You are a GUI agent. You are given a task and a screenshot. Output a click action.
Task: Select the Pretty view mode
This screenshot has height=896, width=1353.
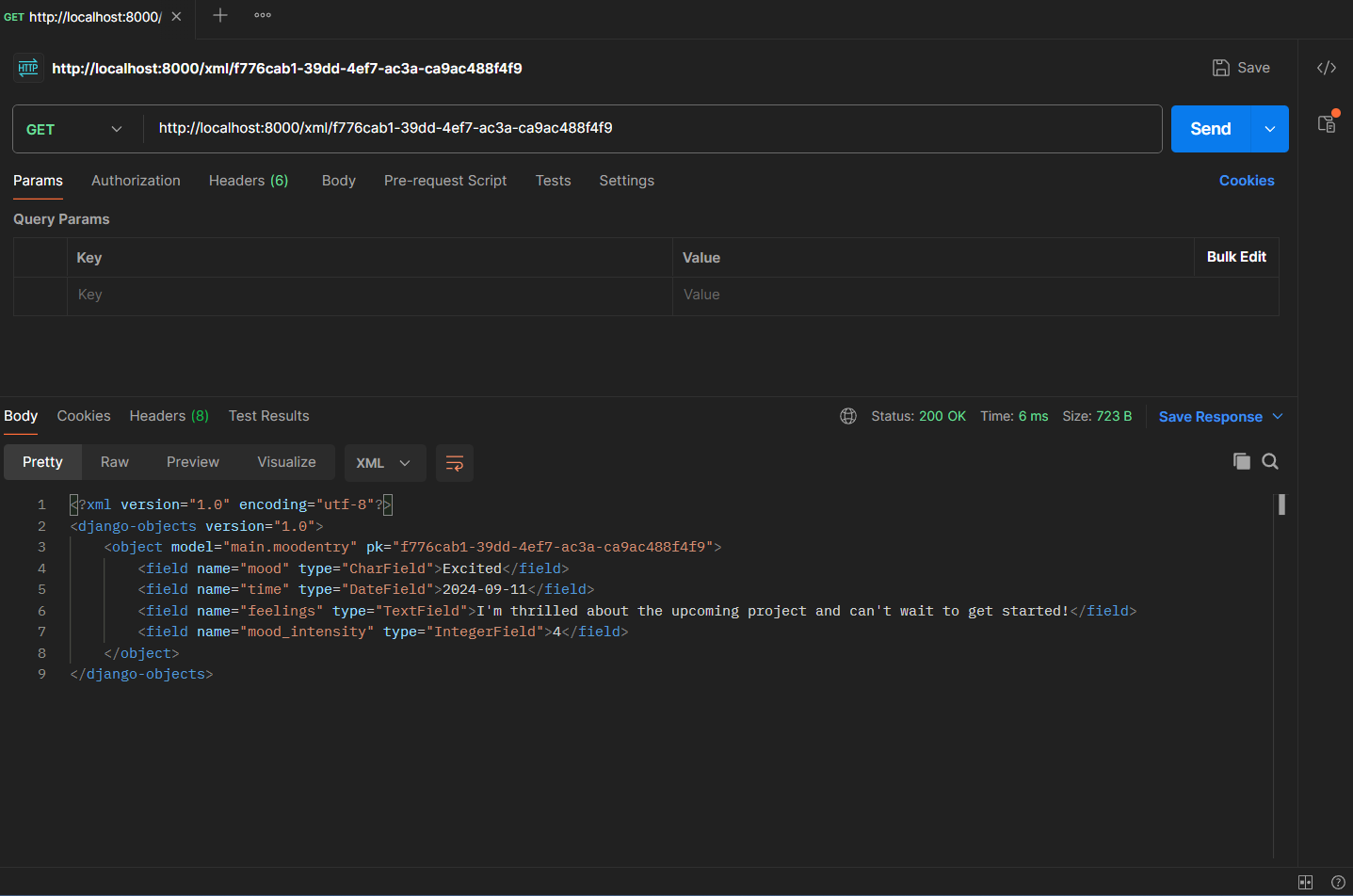(x=43, y=462)
